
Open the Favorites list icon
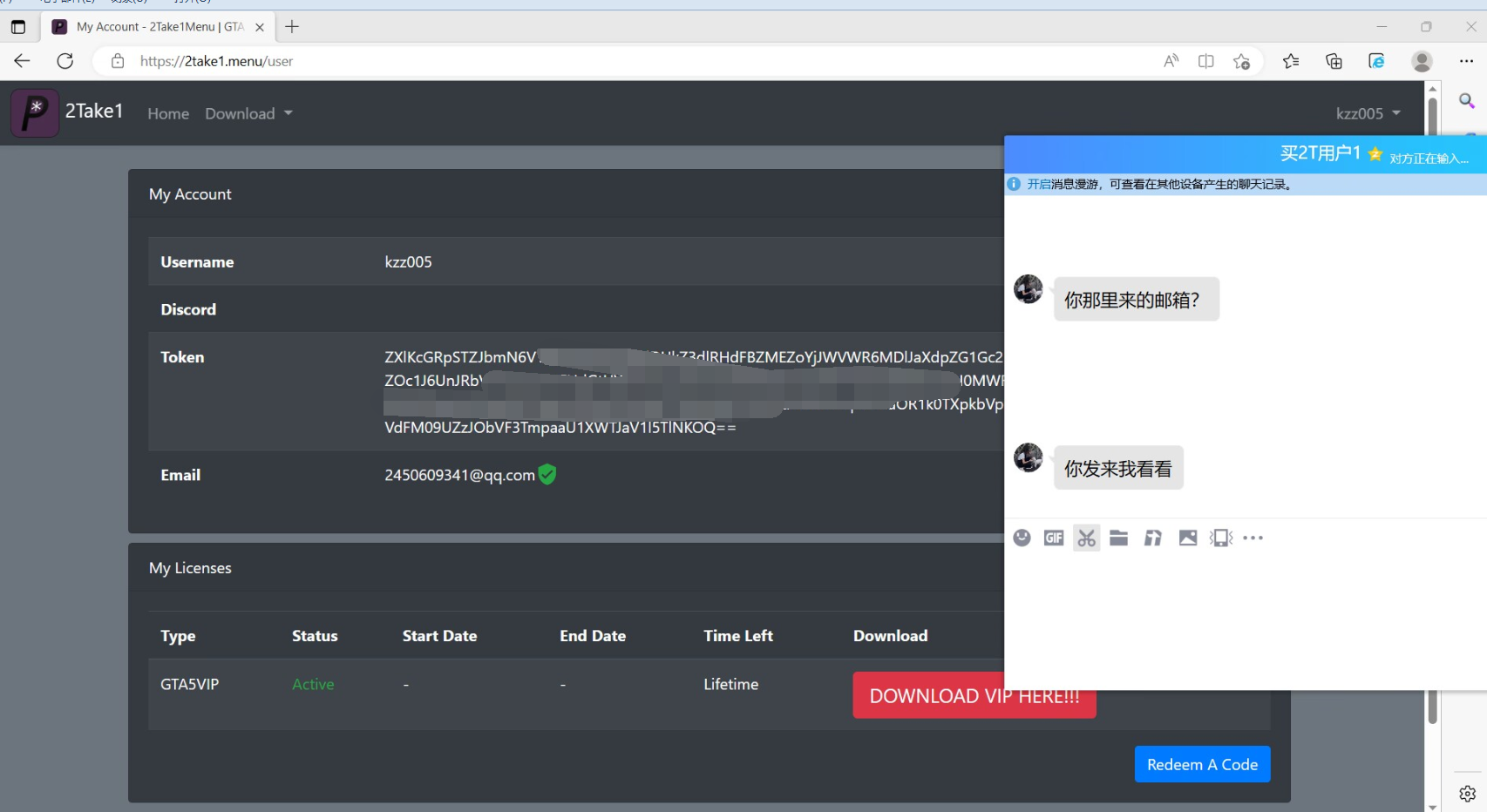point(1291,61)
